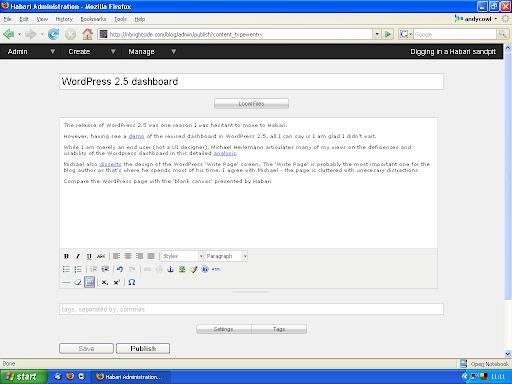
Task: Click the Publish button
Action: 143,348
